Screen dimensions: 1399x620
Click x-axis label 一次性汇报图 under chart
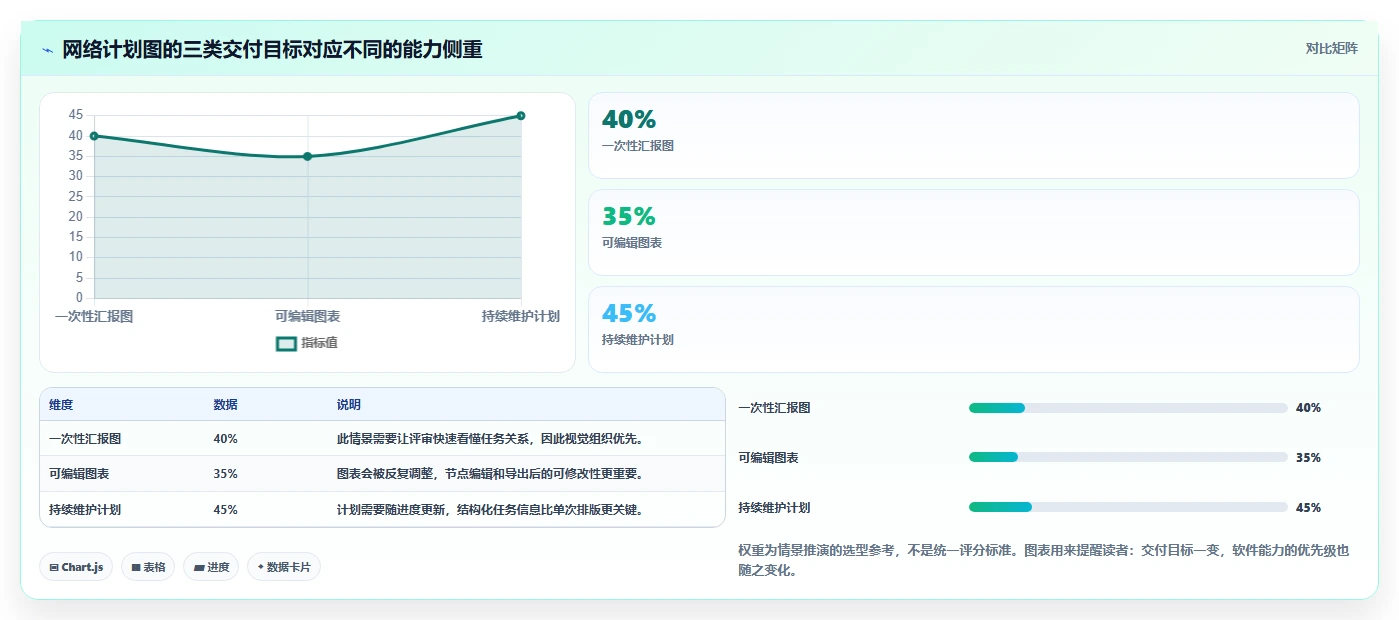coord(94,316)
